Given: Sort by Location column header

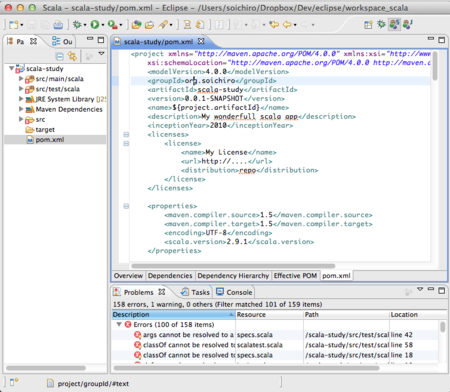Looking at the screenshot, I should pos(418,315).
